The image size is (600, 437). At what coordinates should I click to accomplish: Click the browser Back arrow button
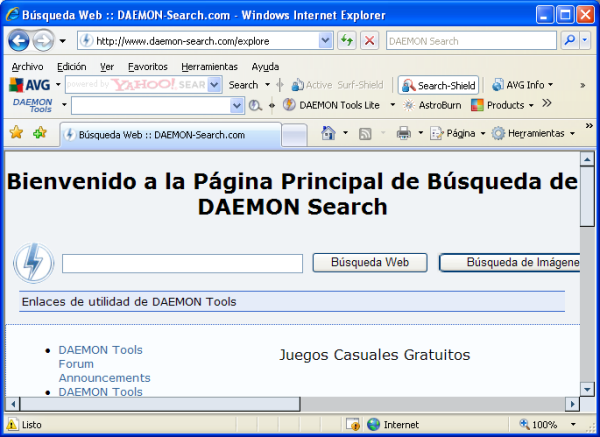(19, 41)
